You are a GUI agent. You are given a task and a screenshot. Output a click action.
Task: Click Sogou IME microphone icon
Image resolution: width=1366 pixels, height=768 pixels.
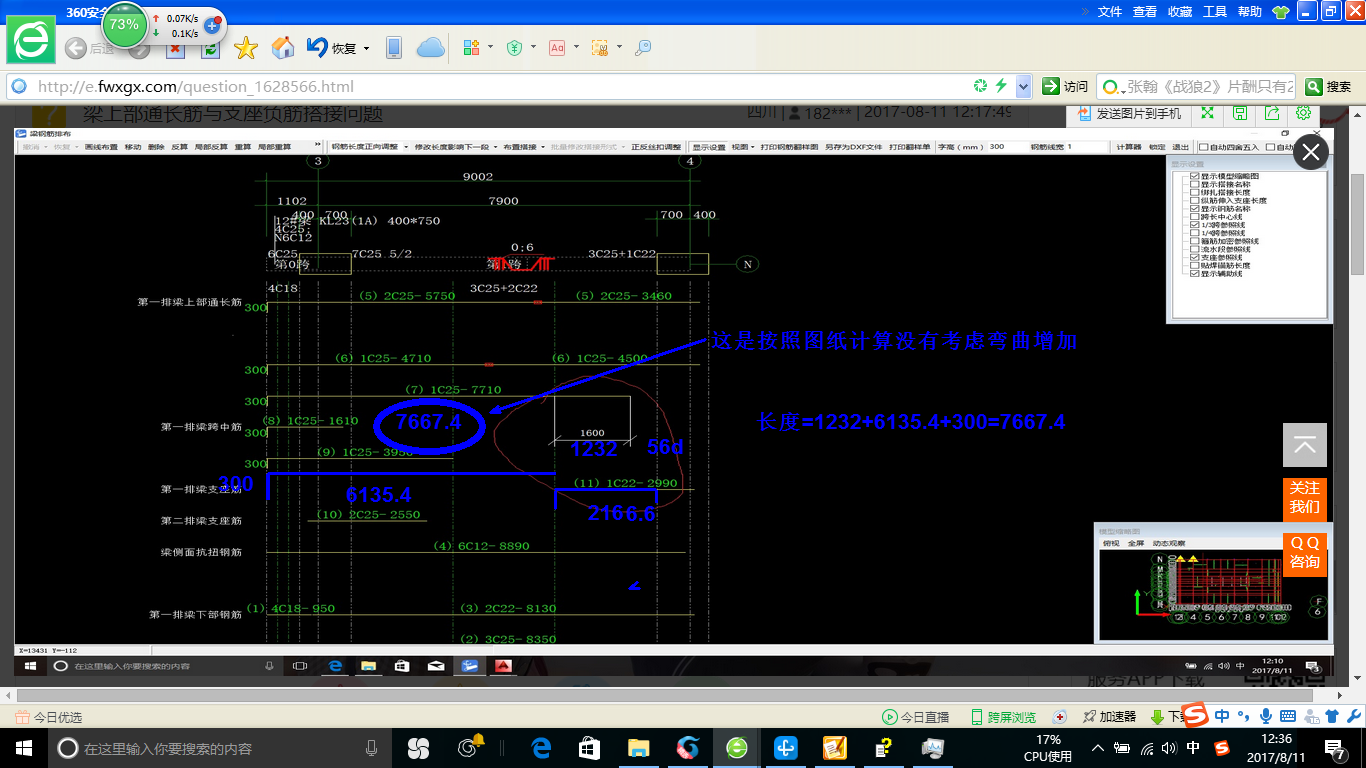tap(1266, 715)
